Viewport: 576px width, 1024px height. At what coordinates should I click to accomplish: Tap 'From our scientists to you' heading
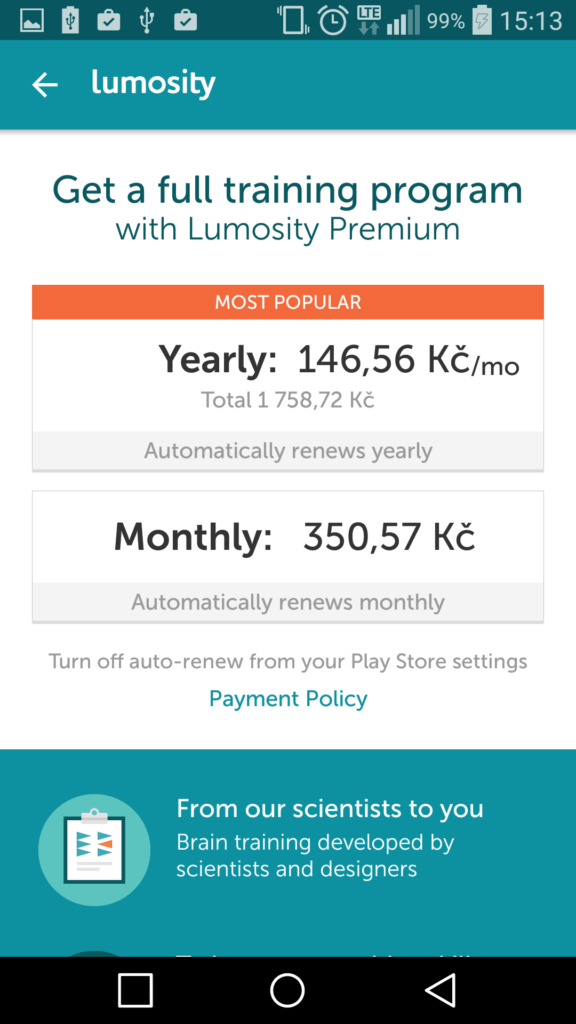pos(330,808)
